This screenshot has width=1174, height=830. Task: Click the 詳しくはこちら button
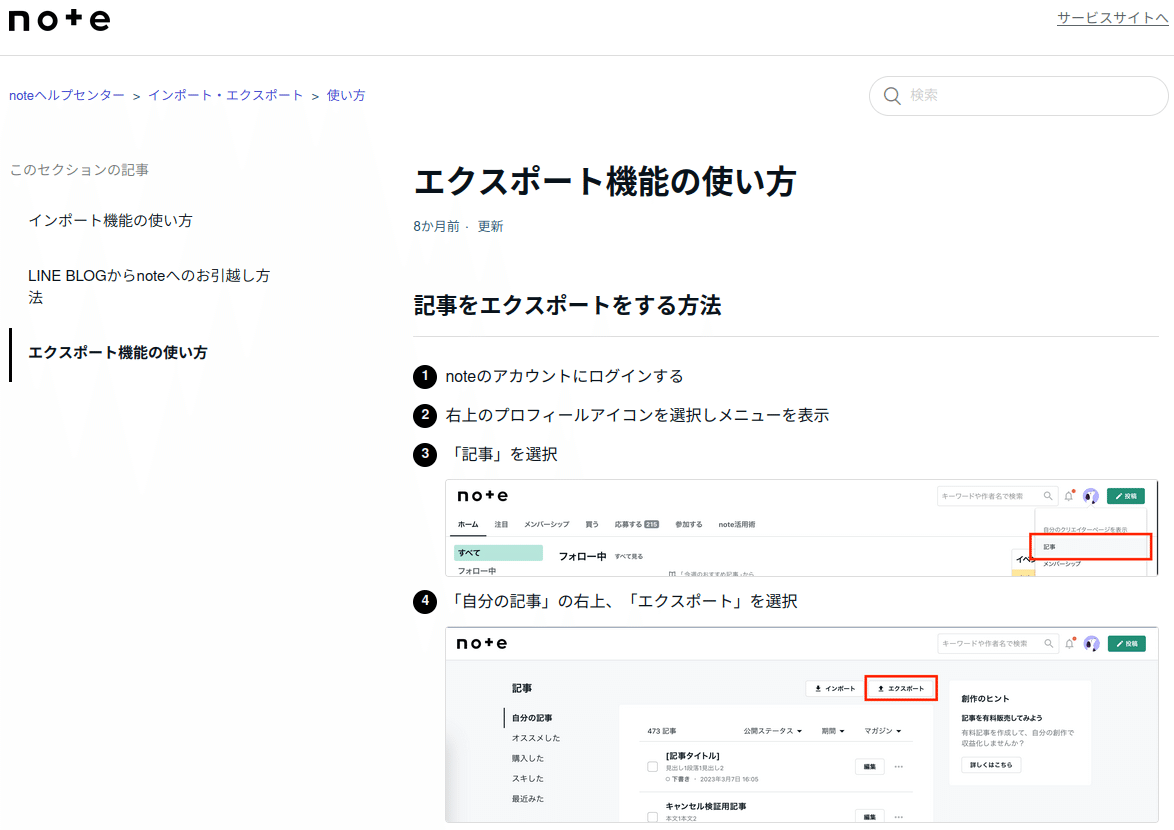tap(989, 763)
